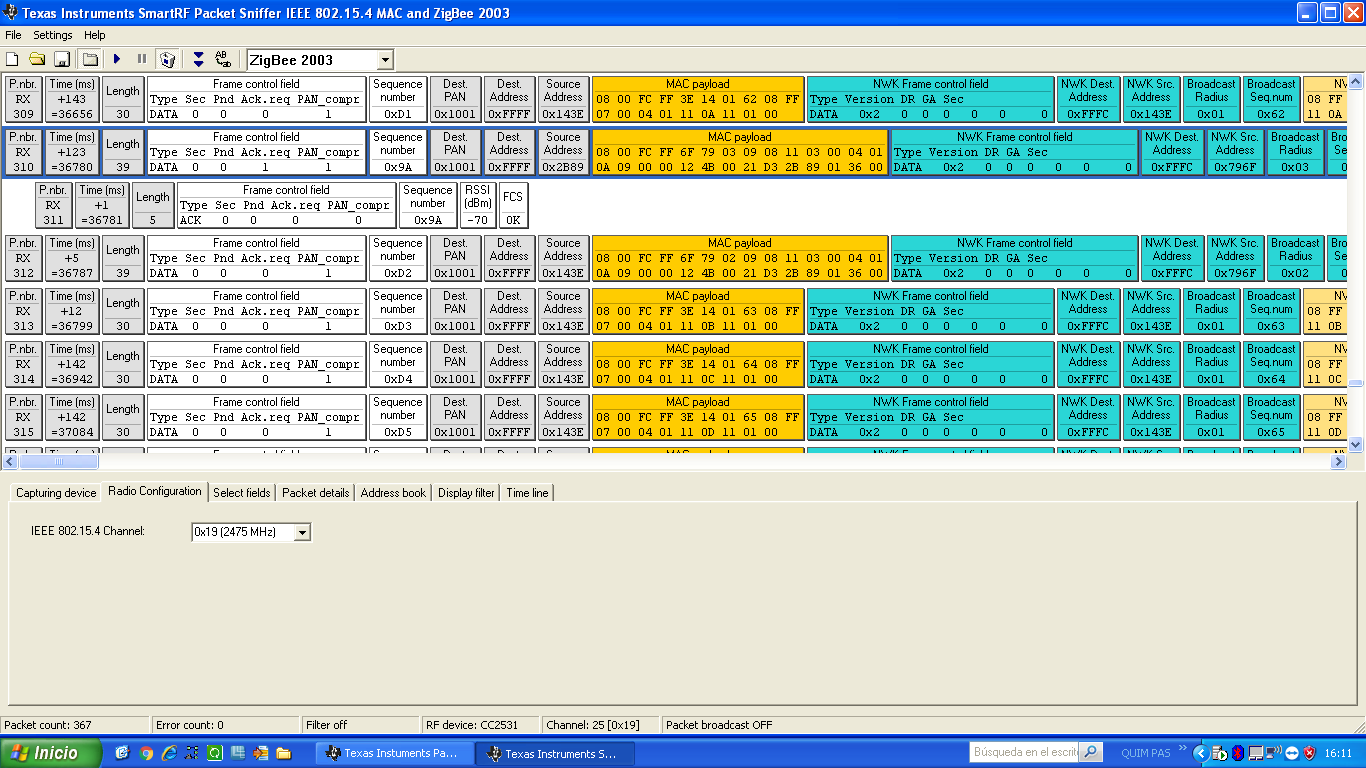Pause packet capture with pause icon

142,59
